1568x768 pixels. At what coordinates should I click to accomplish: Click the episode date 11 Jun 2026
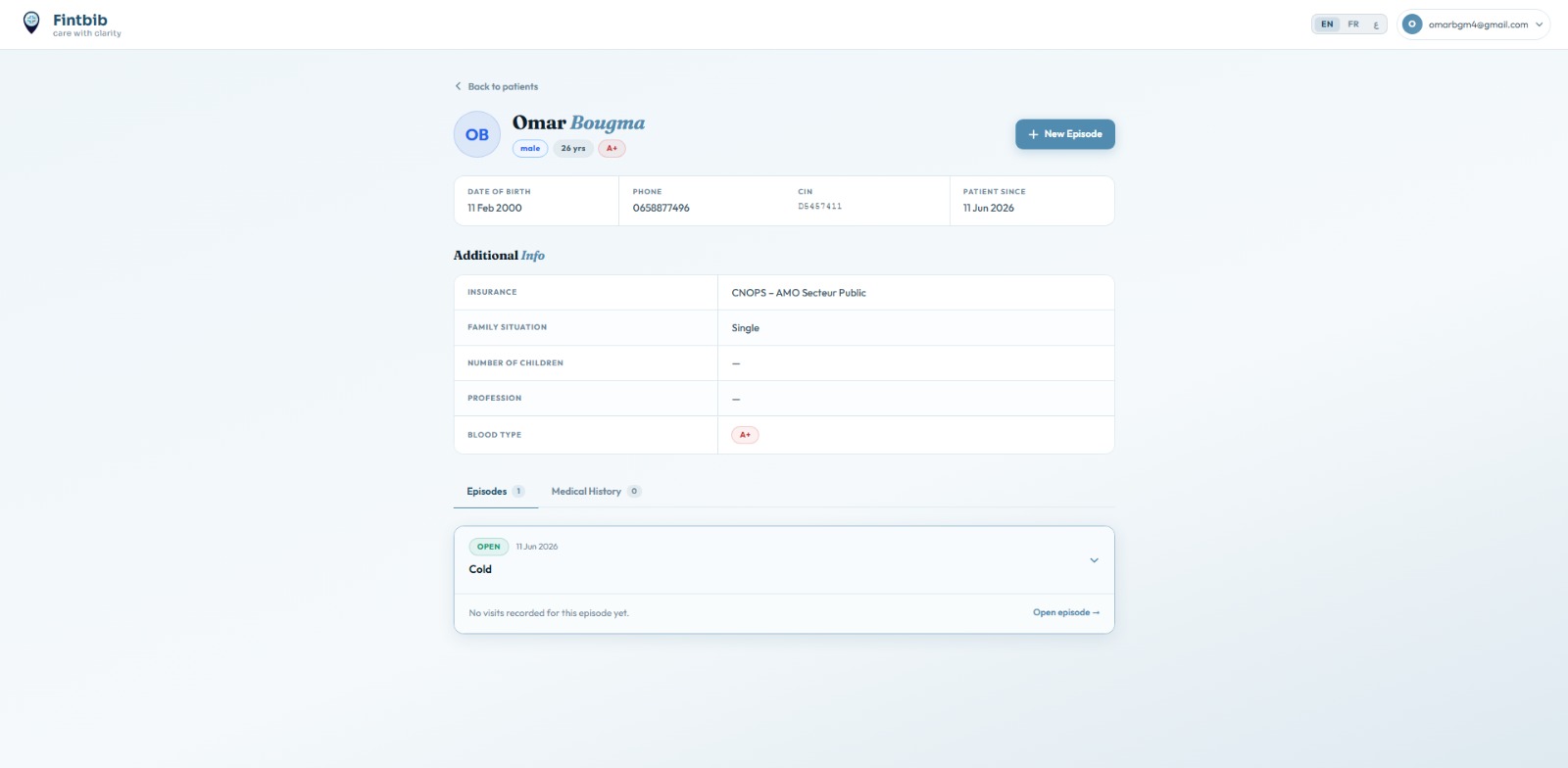(x=537, y=547)
